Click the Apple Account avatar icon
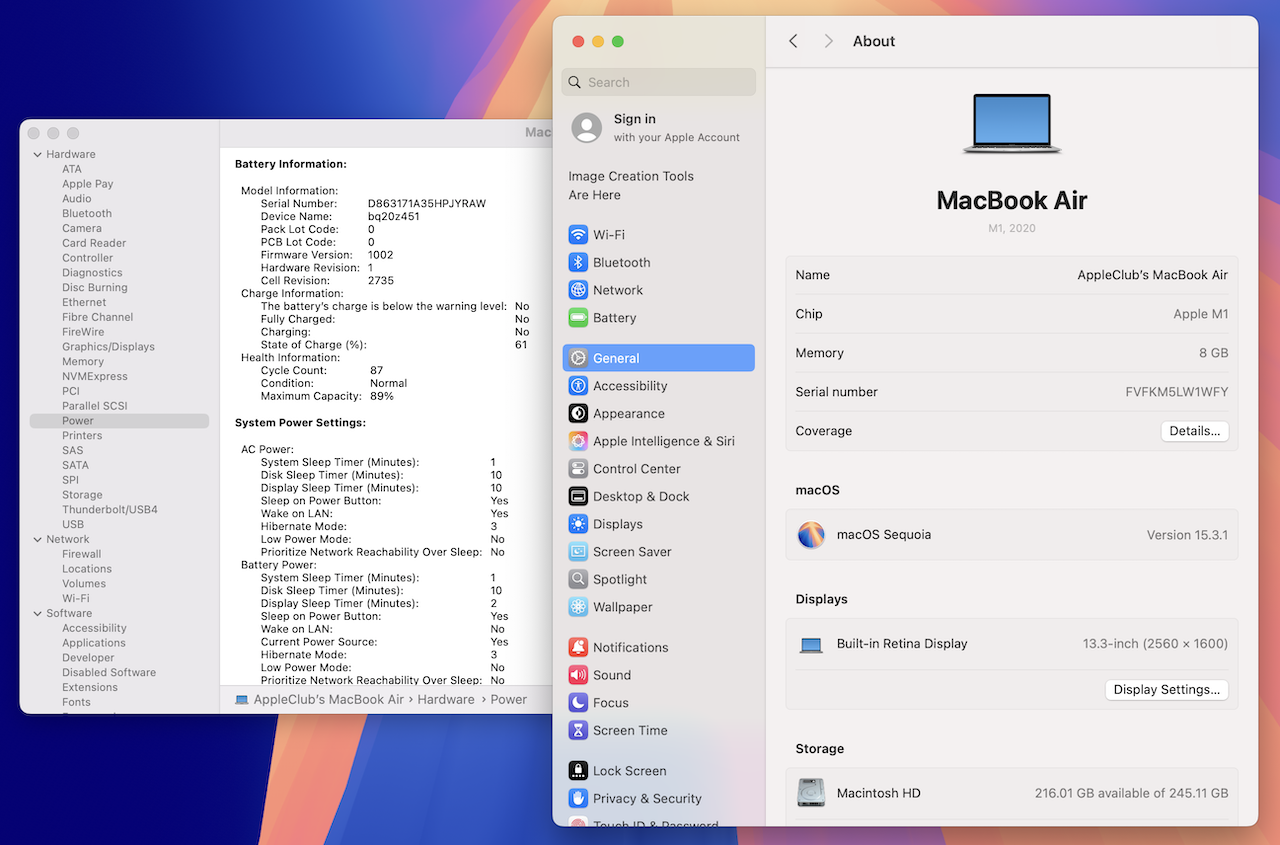This screenshot has width=1280, height=845. point(586,127)
